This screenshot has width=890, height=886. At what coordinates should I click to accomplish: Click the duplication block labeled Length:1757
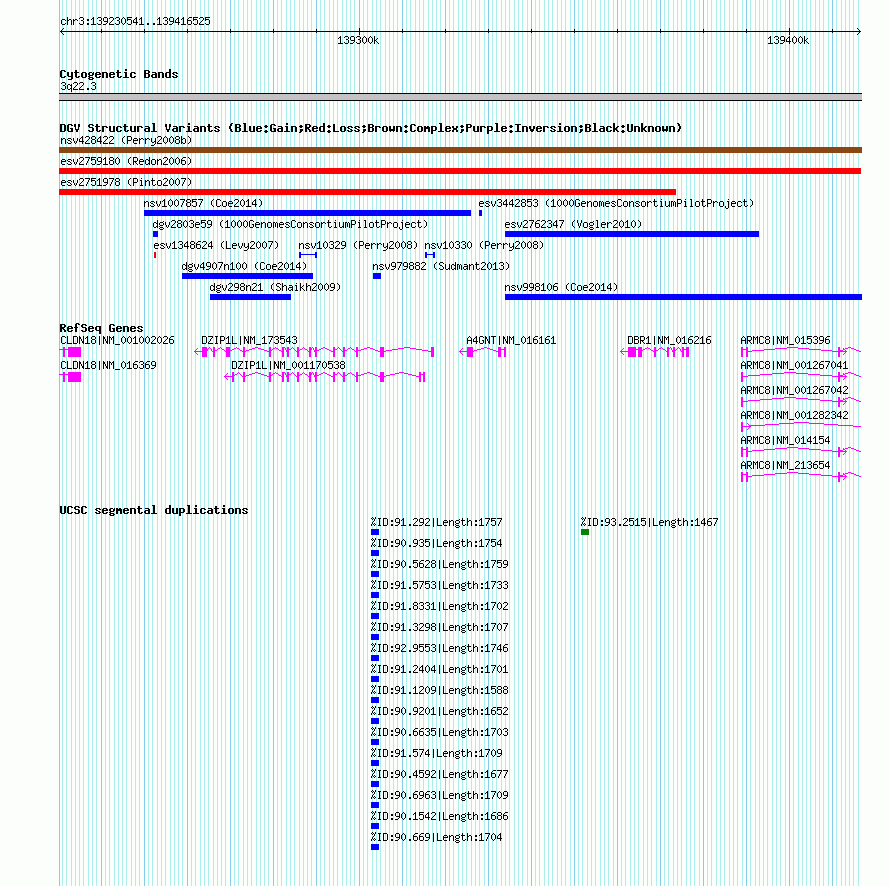pyautogui.click(x=375, y=532)
